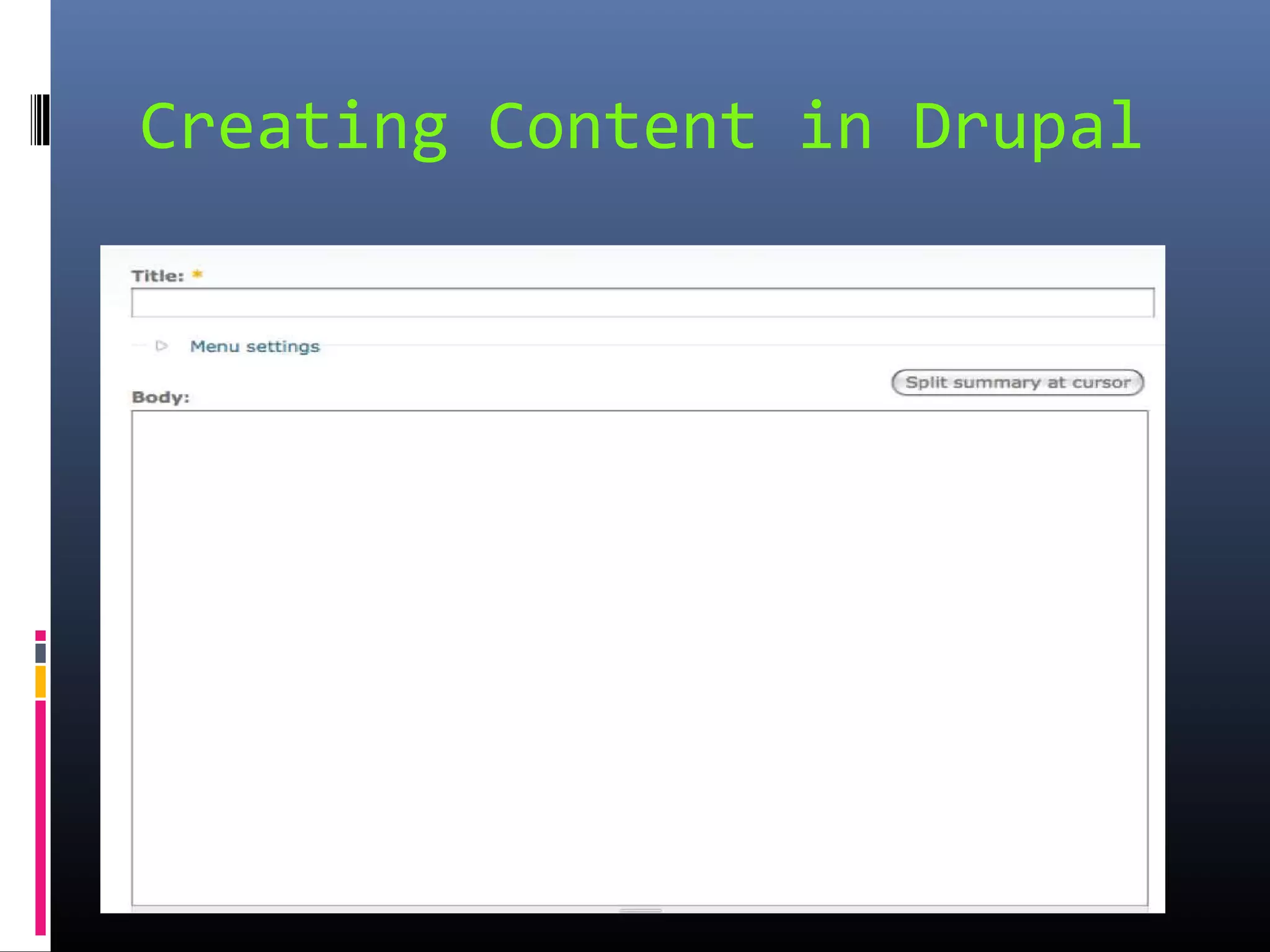The height and width of the screenshot is (952, 1270).
Task: Click inside the large Body text area
Action: click(639, 657)
